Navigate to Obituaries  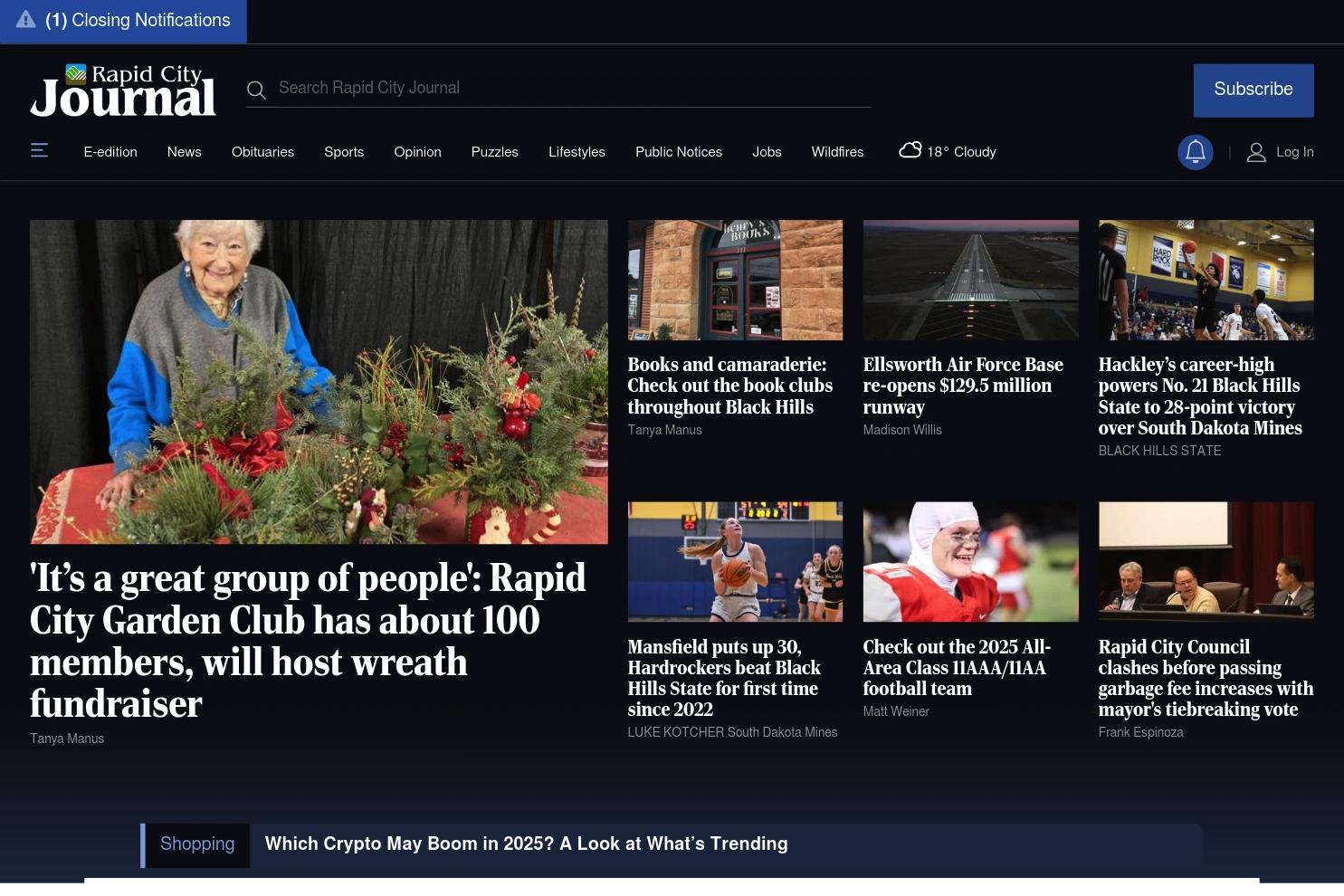[x=262, y=152]
